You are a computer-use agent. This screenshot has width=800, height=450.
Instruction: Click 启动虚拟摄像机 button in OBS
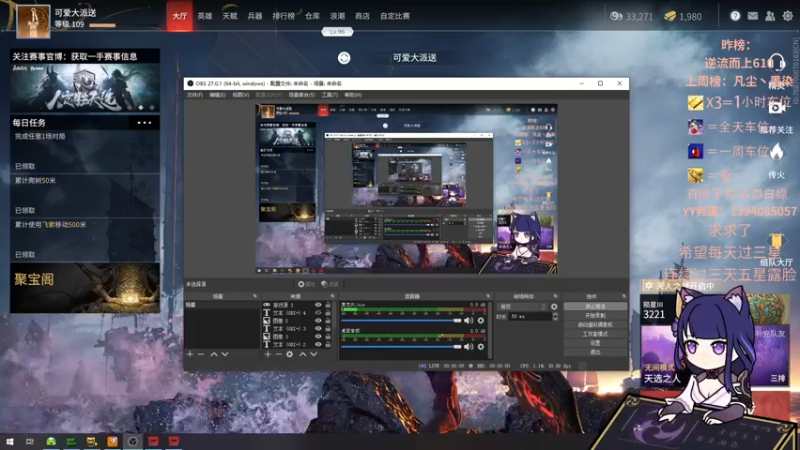[595, 325]
